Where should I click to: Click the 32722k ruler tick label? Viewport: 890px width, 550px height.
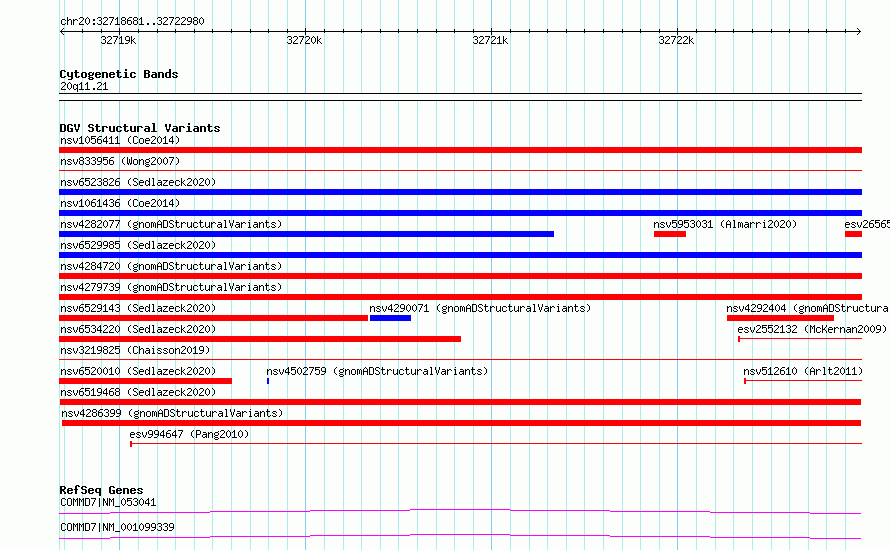[676, 40]
